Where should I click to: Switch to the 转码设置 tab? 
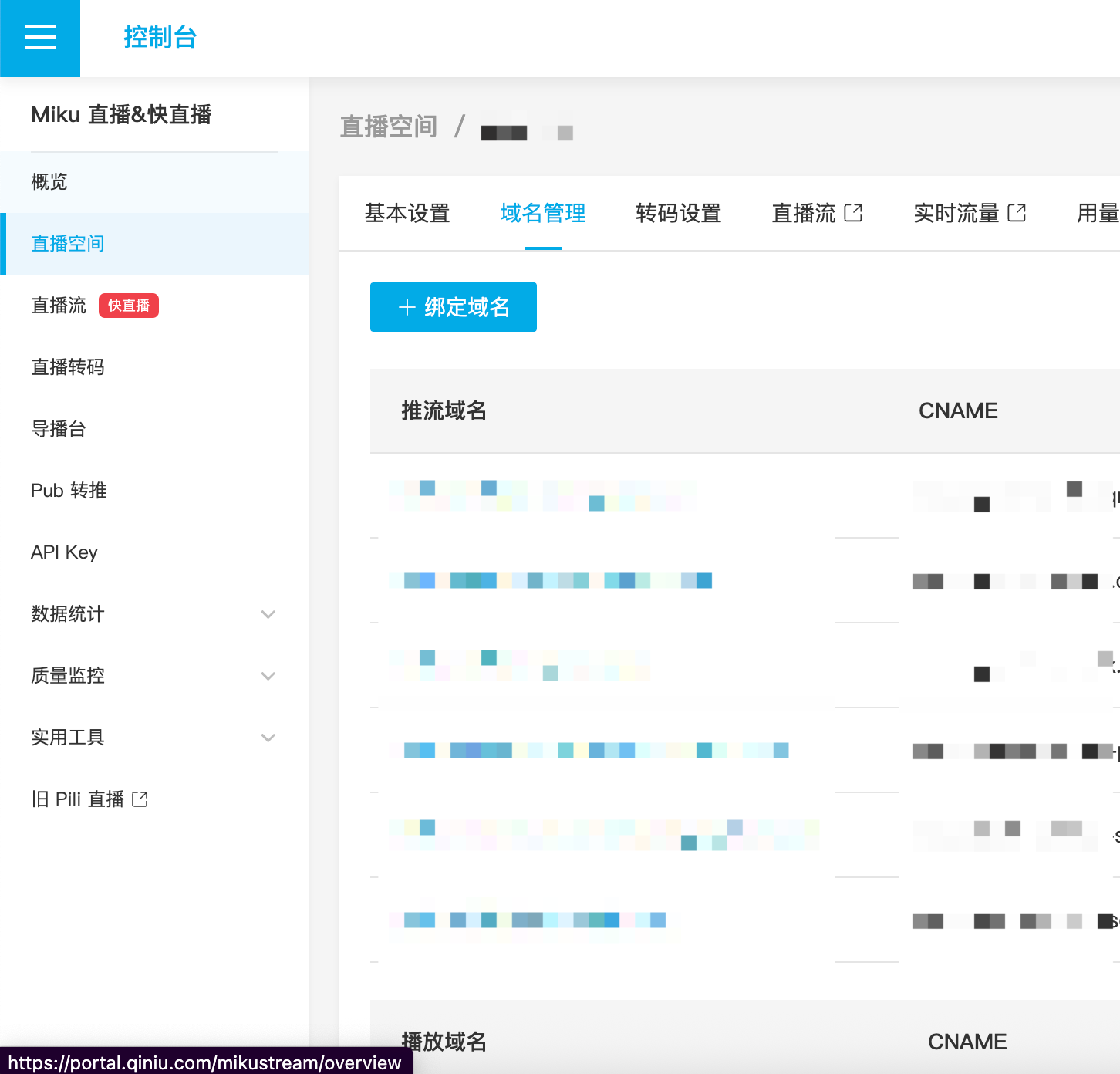tap(678, 214)
